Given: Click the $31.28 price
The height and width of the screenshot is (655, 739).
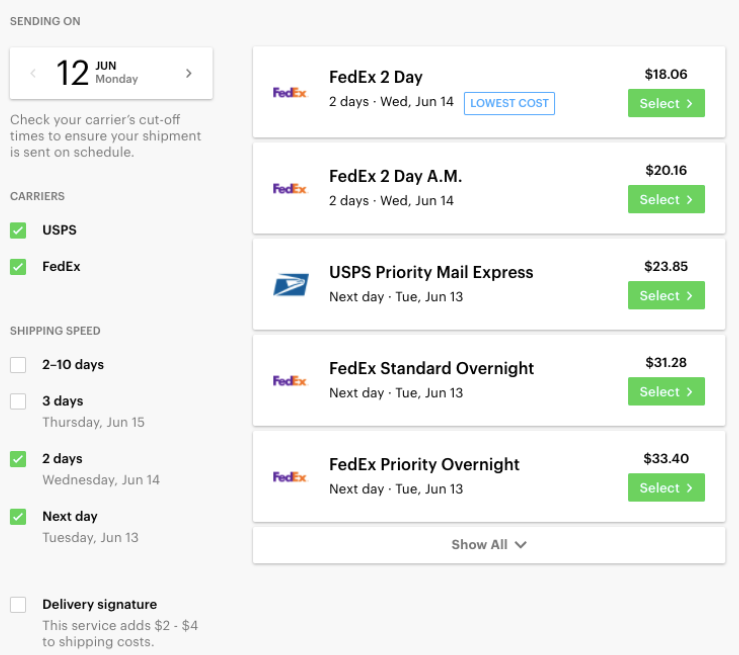Looking at the screenshot, I should (666, 362).
